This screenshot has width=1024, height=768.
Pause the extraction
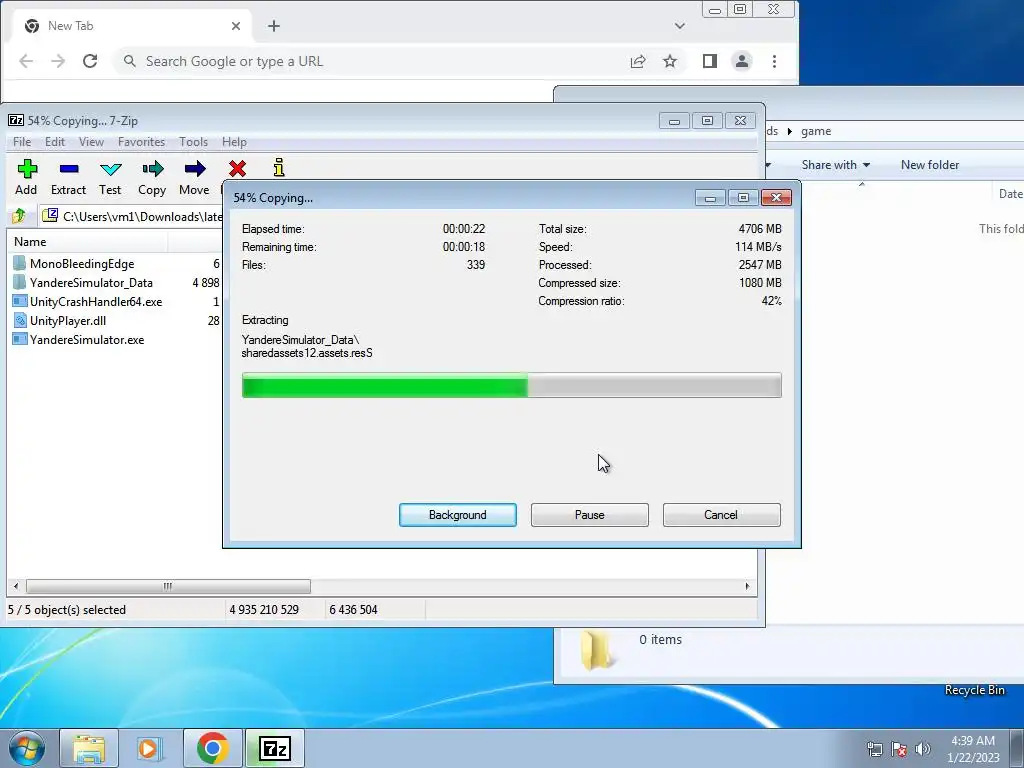[x=590, y=515]
